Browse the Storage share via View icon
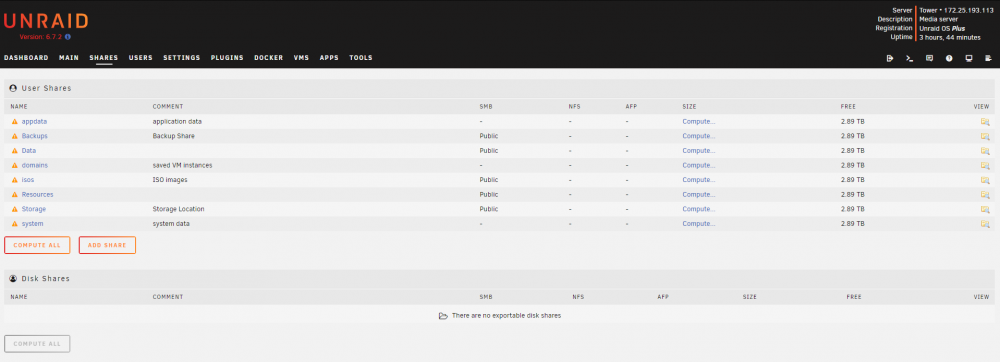 pyautogui.click(x=985, y=209)
